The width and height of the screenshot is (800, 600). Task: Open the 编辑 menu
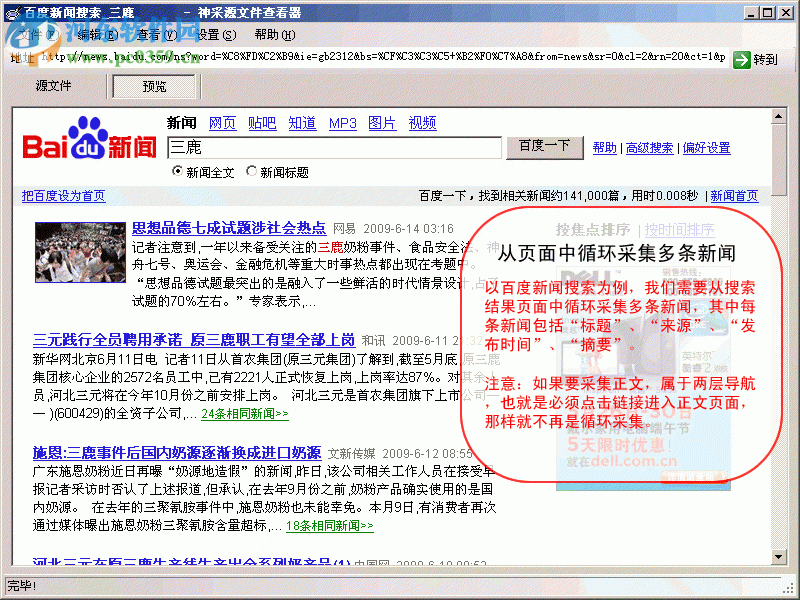(x=98, y=35)
